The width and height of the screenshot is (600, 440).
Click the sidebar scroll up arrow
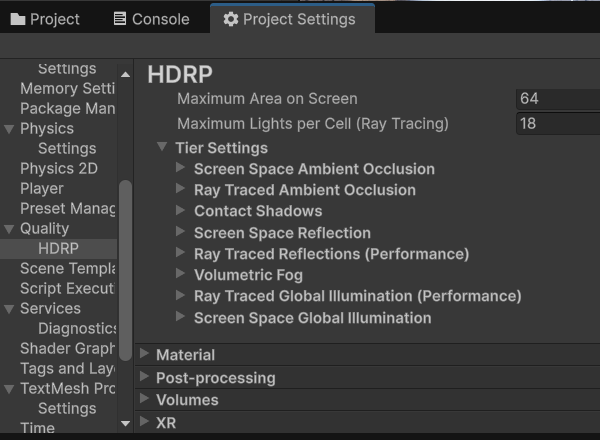coord(125,74)
